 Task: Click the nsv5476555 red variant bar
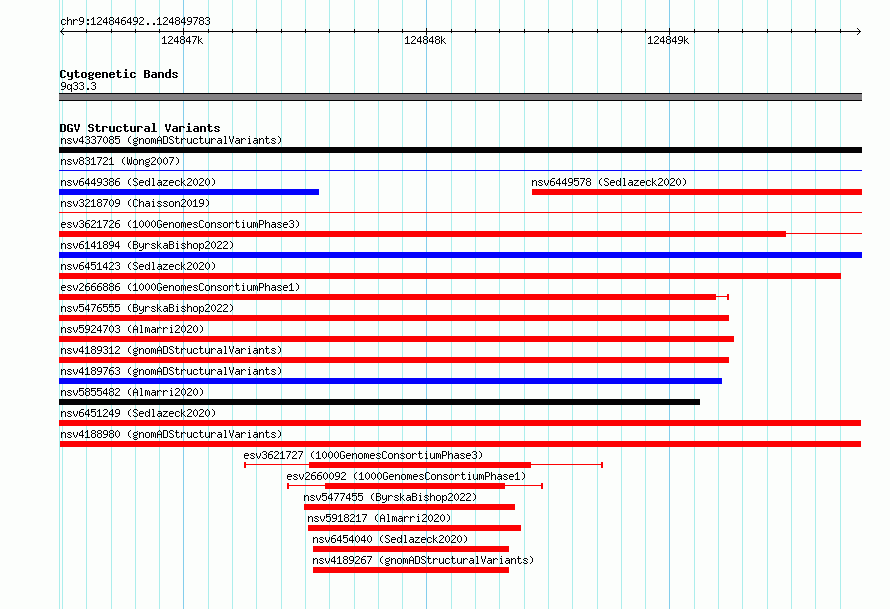394,318
